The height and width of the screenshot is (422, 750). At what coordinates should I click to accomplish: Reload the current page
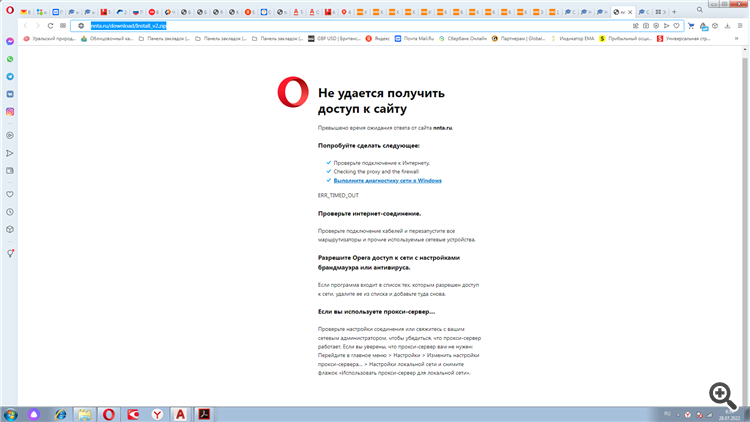point(50,26)
